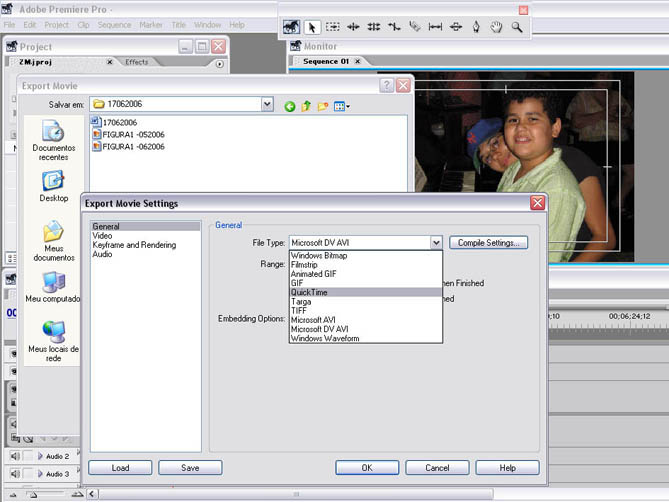Open the Salvar em folder dropdown

pyautogui.click(x=267, y=104)
